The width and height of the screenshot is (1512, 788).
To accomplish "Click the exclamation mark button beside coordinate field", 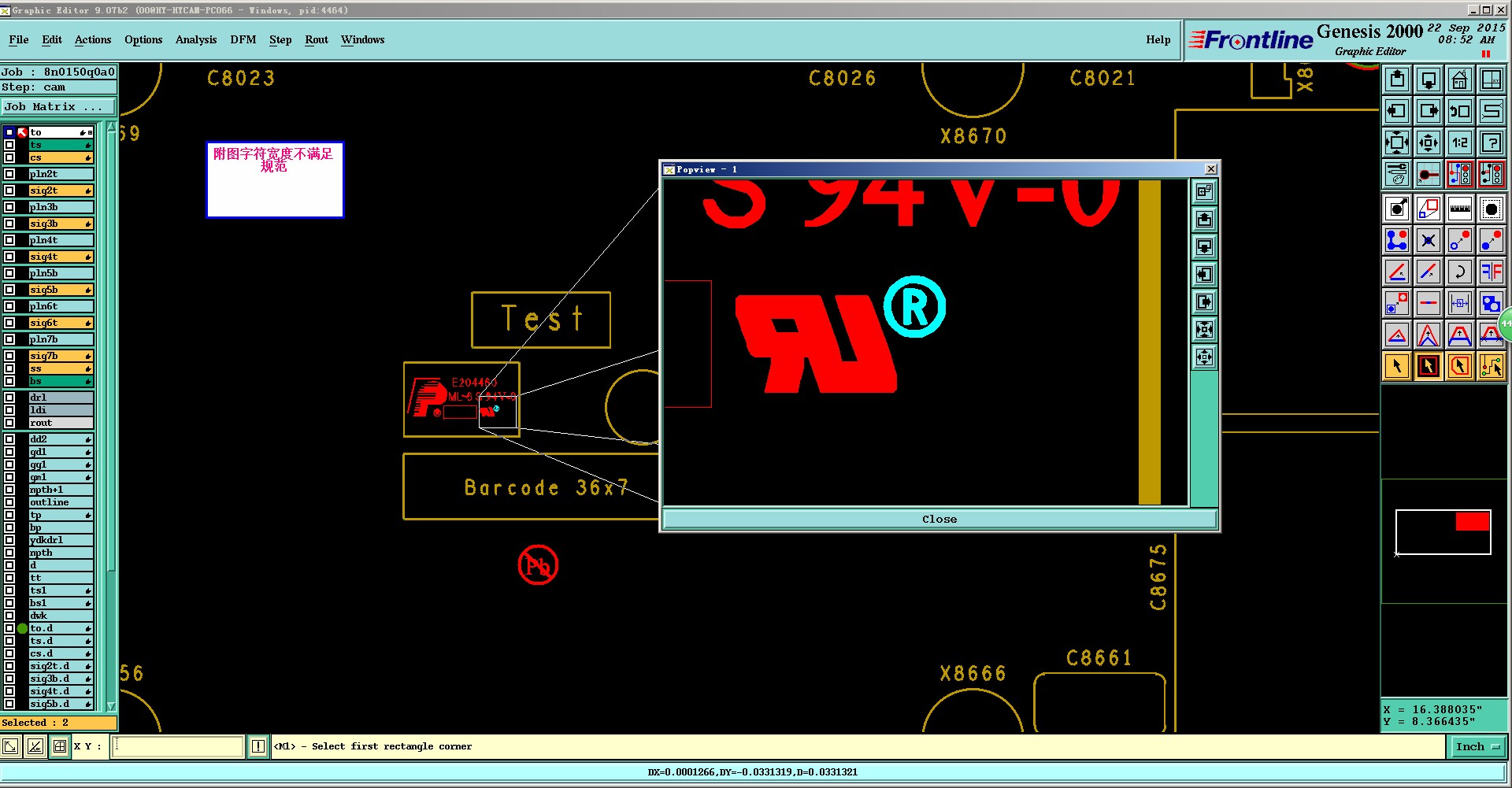I will coord(258,746).
